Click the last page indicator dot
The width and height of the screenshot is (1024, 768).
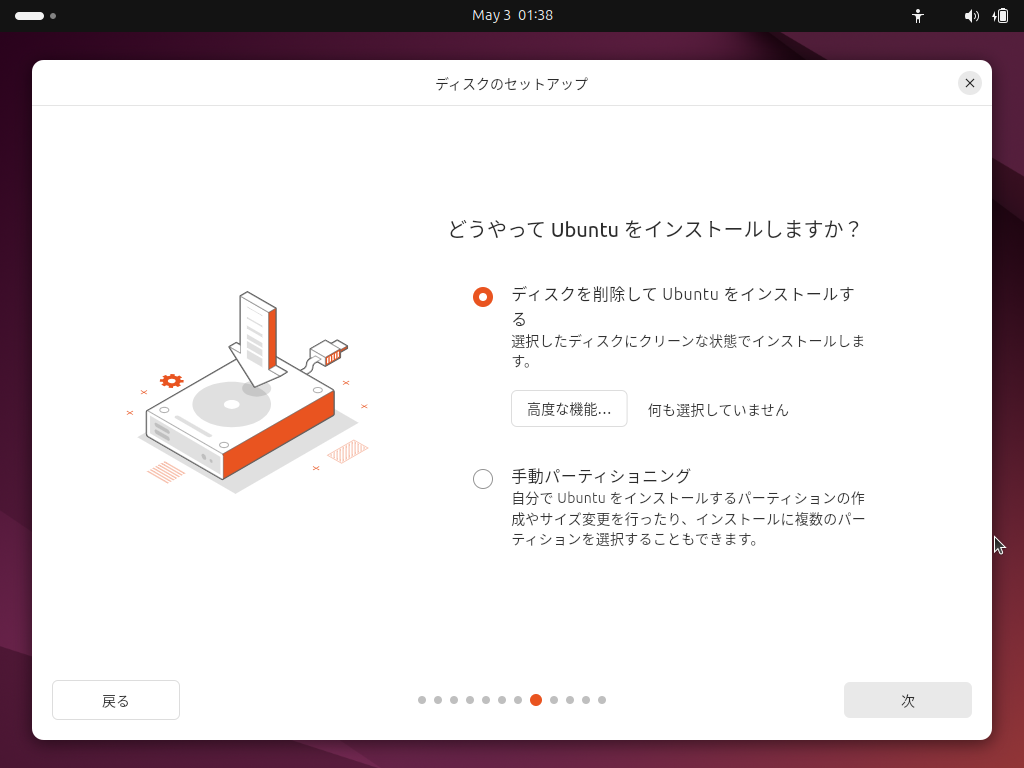coord(602,700)
